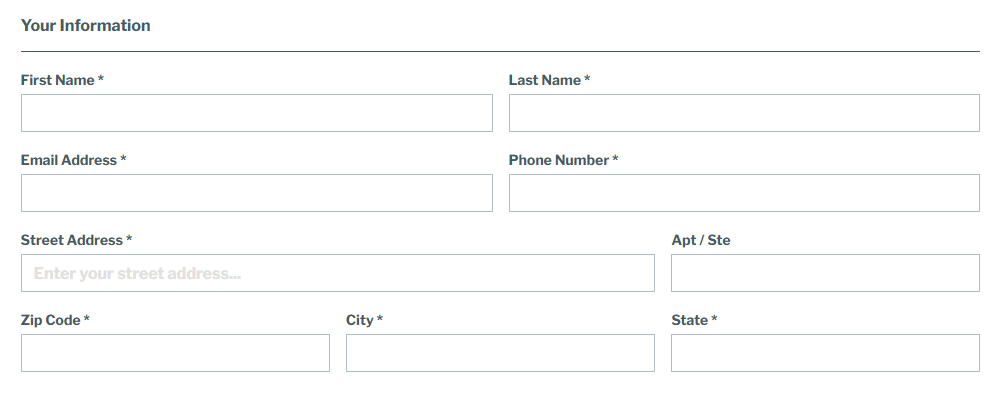This screenshot has height=395, width=996.
Task: Select the State input field
Action: [826, 353]
